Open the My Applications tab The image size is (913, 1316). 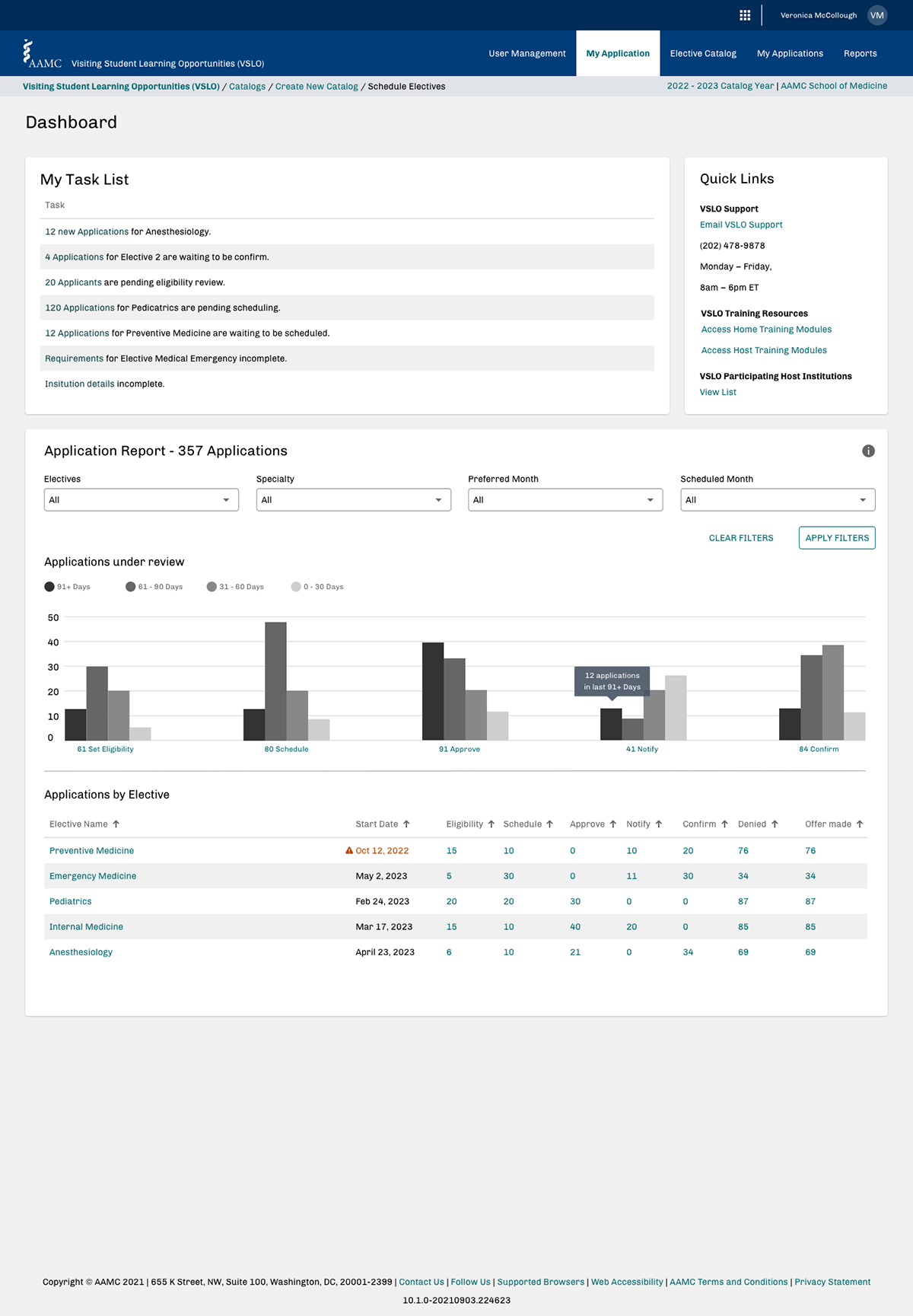coord(790,53)
